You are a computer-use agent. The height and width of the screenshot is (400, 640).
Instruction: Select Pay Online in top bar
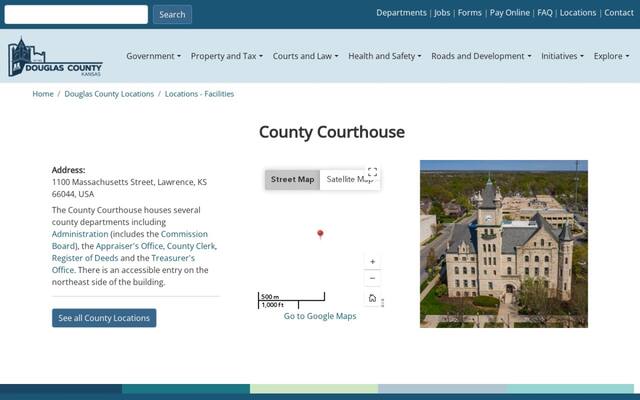click(509, 13)
